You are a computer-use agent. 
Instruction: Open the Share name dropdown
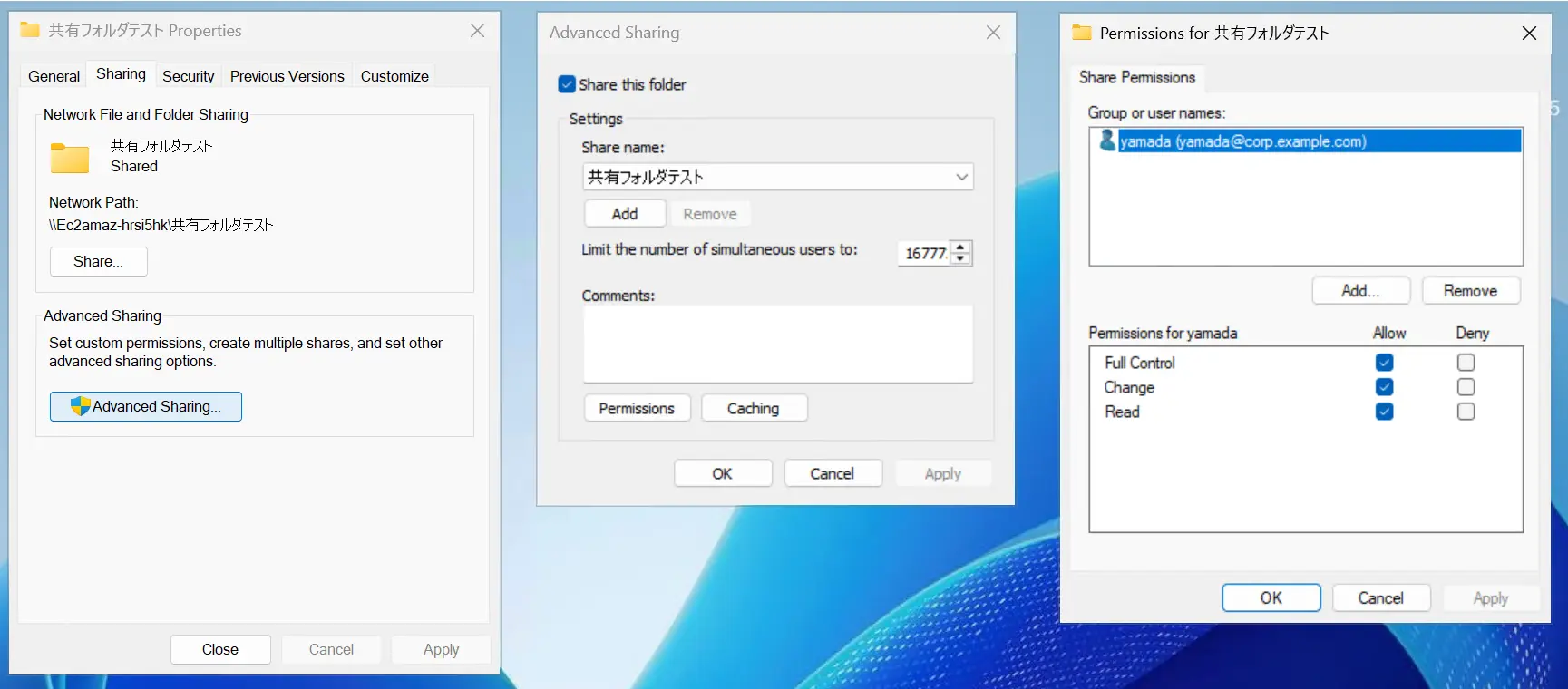pos(961,177)
